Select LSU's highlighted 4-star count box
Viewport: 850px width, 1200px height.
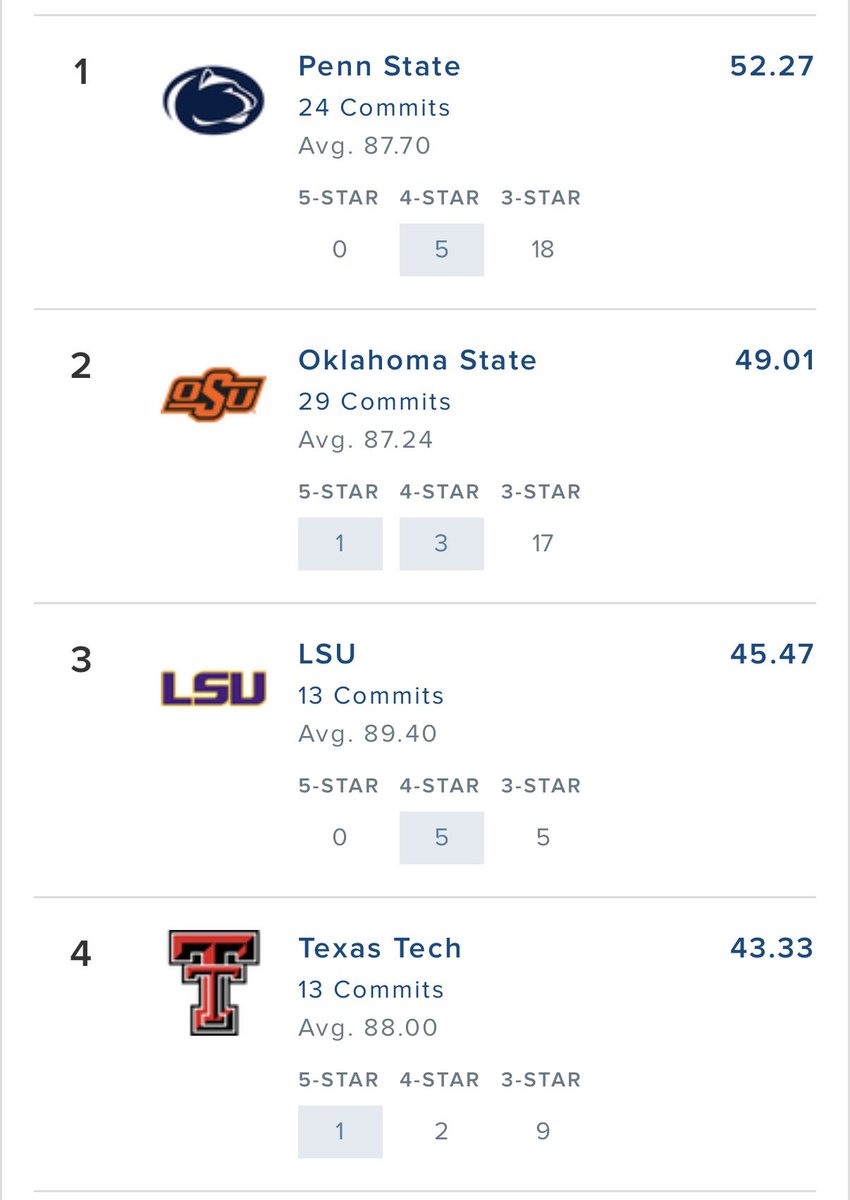pyautogui.click(x=441, y=837)
